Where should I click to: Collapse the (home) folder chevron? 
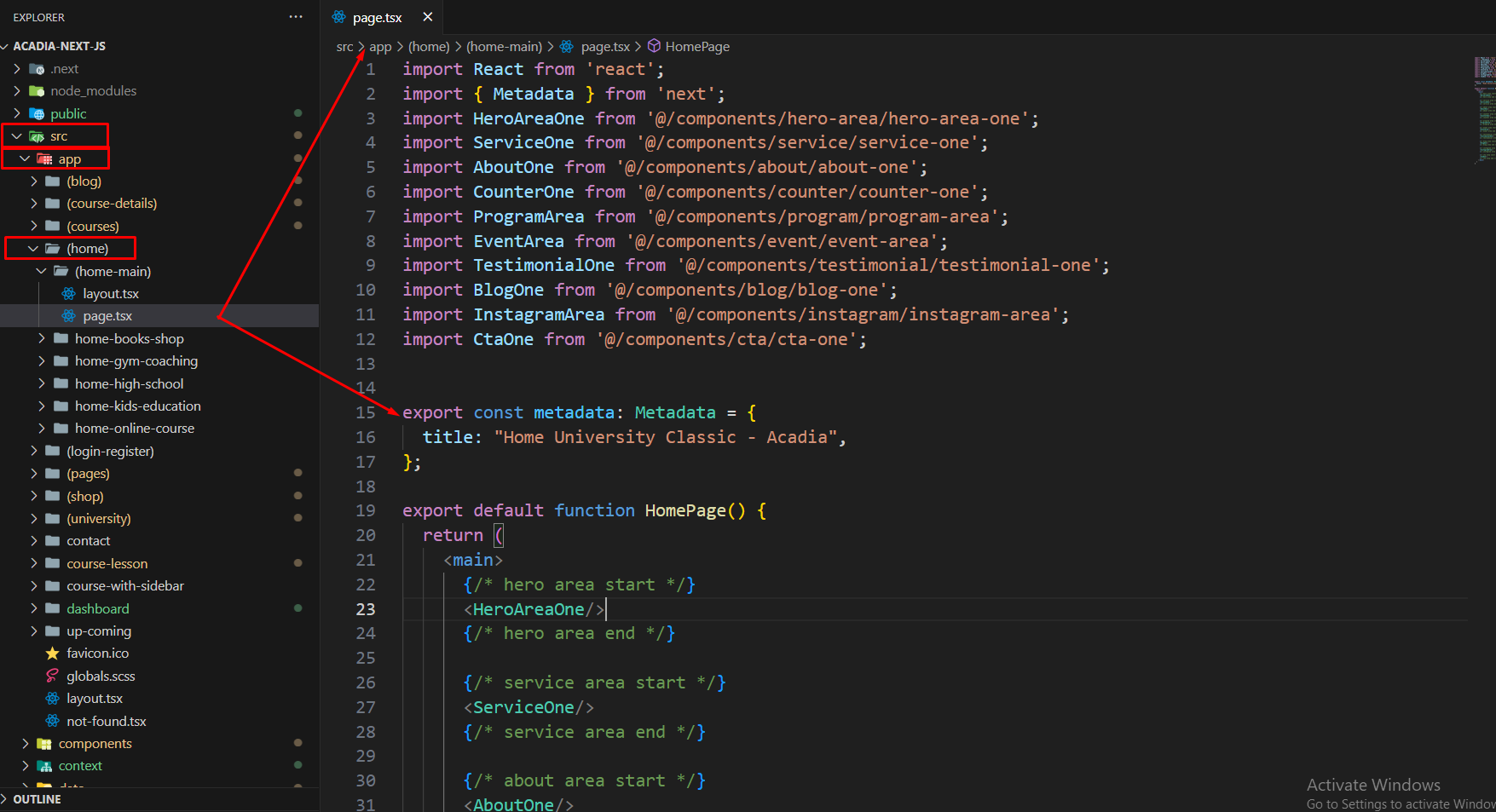[33, 249]
